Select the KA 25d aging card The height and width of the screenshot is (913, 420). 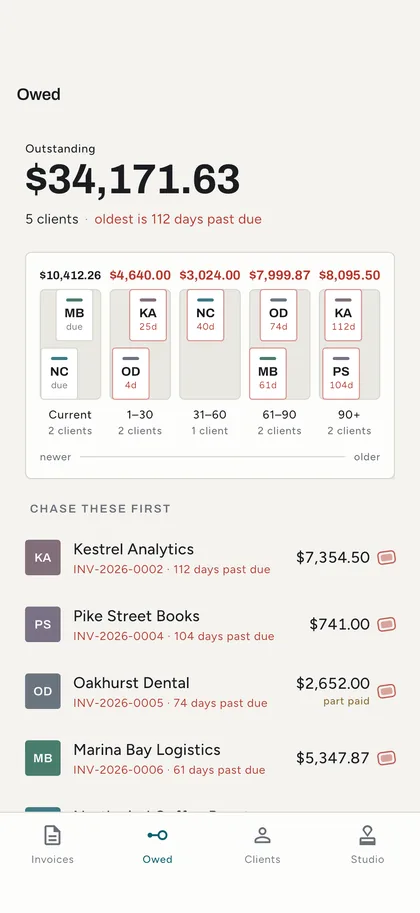click(x=148, y=315)
